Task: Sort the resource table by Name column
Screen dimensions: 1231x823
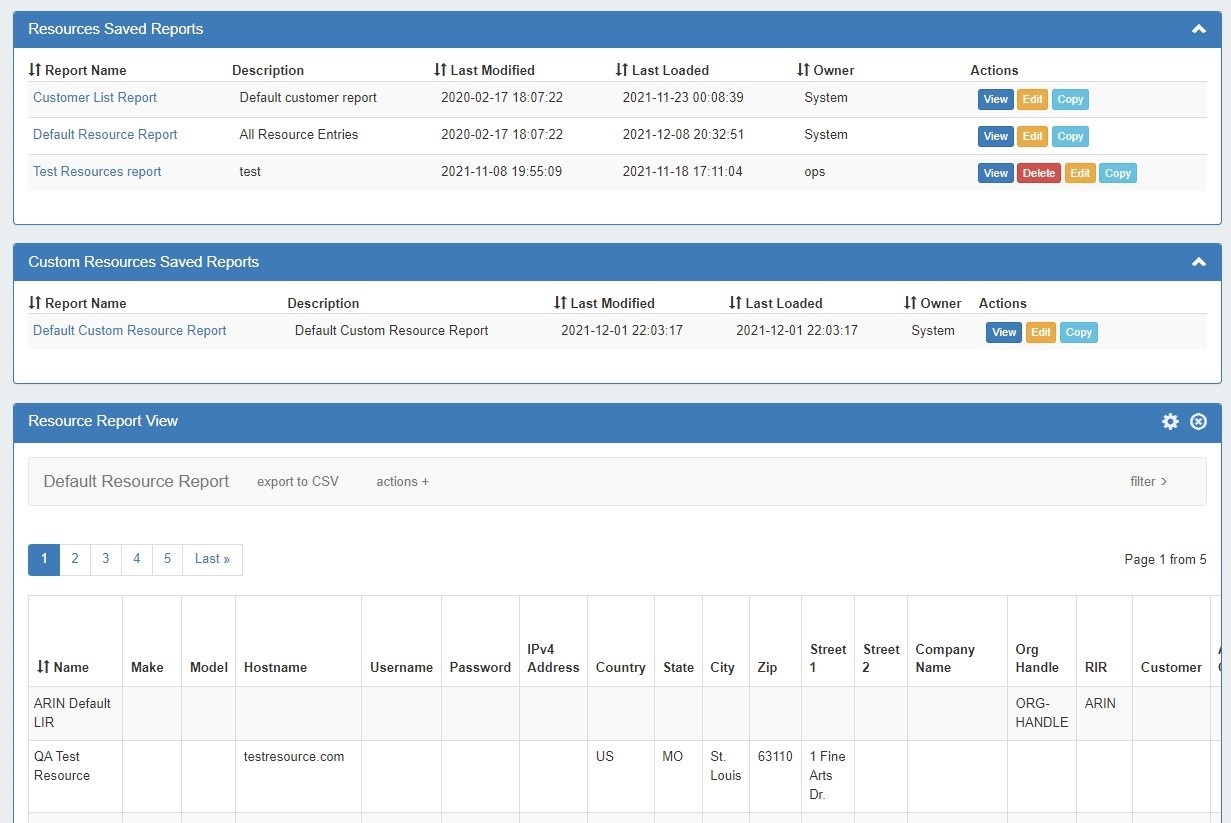Action: click(63, 667)
